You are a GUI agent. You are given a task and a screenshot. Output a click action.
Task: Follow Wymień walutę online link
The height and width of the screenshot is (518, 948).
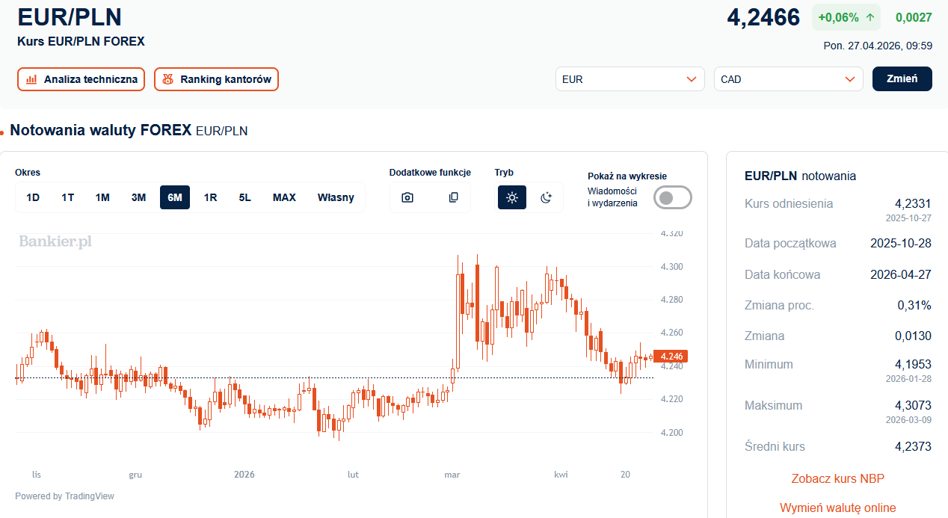(x=838, y=508)
